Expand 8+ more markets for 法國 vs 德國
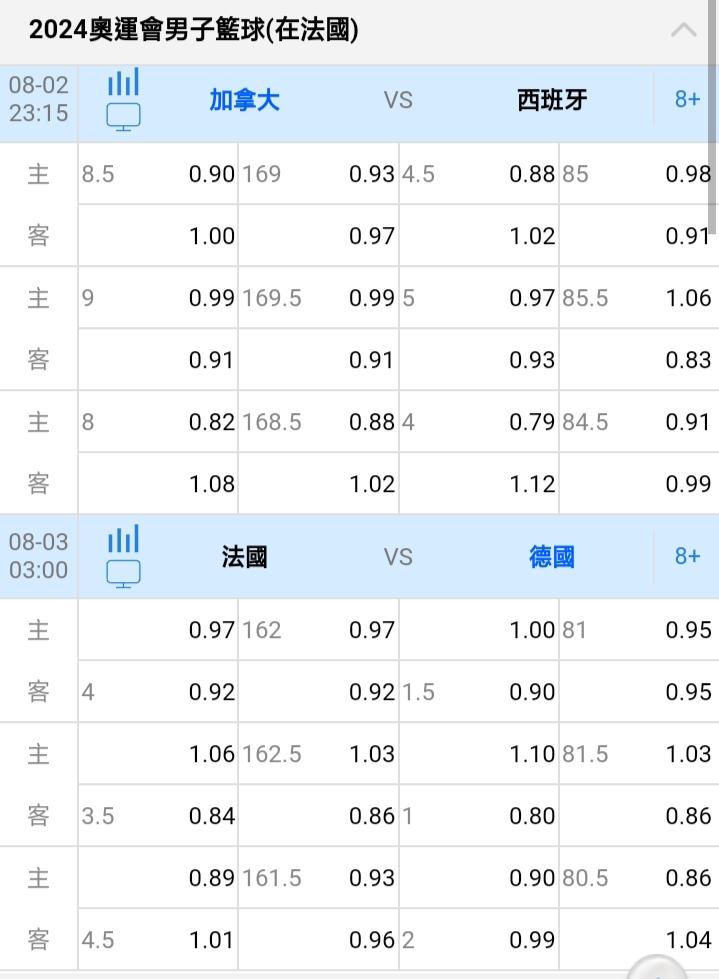Image resolution: width=719 pixels, height=979 pixels. coord(687,556)
